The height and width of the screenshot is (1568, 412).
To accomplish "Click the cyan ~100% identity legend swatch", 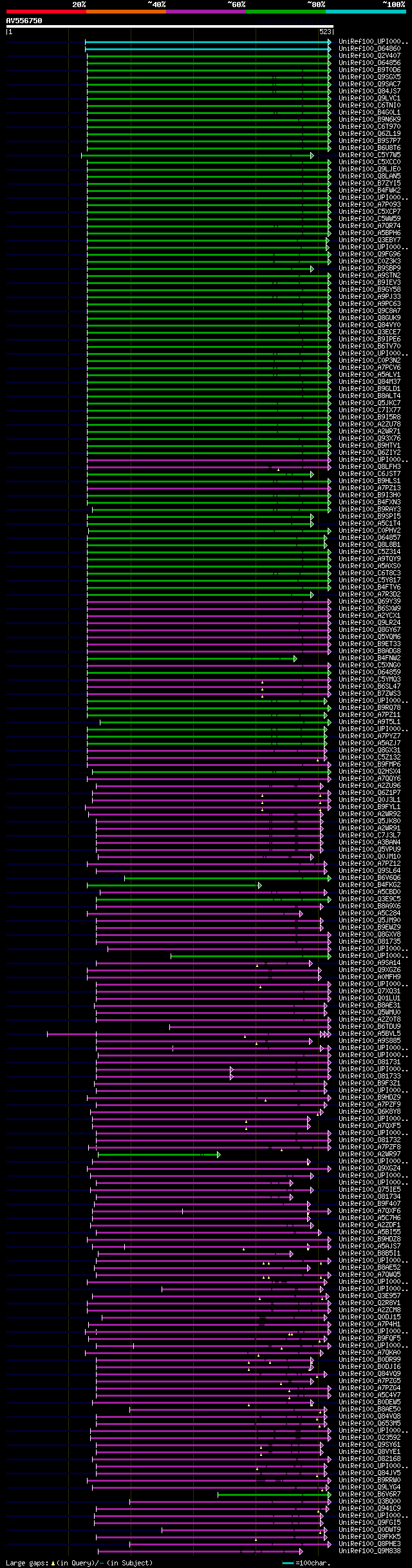I will pos(366,12).
